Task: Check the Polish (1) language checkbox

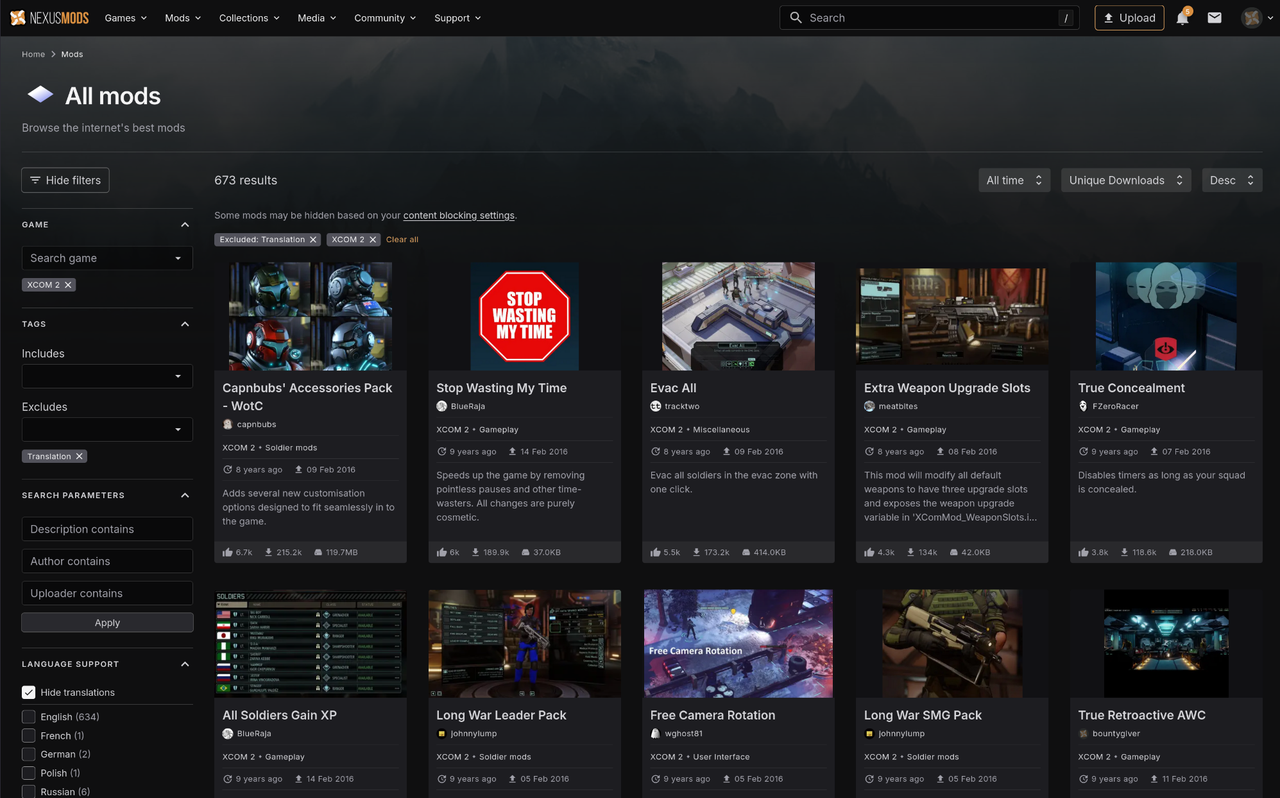Action: click(29, 773)
